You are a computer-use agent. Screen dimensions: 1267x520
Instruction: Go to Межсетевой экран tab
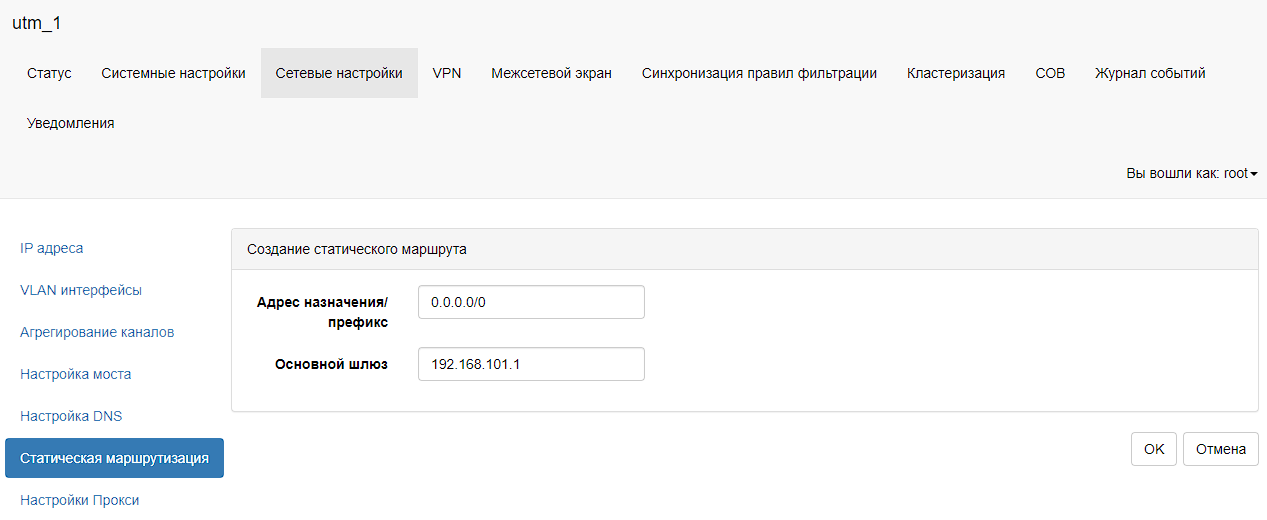click(x=551, y=73)
